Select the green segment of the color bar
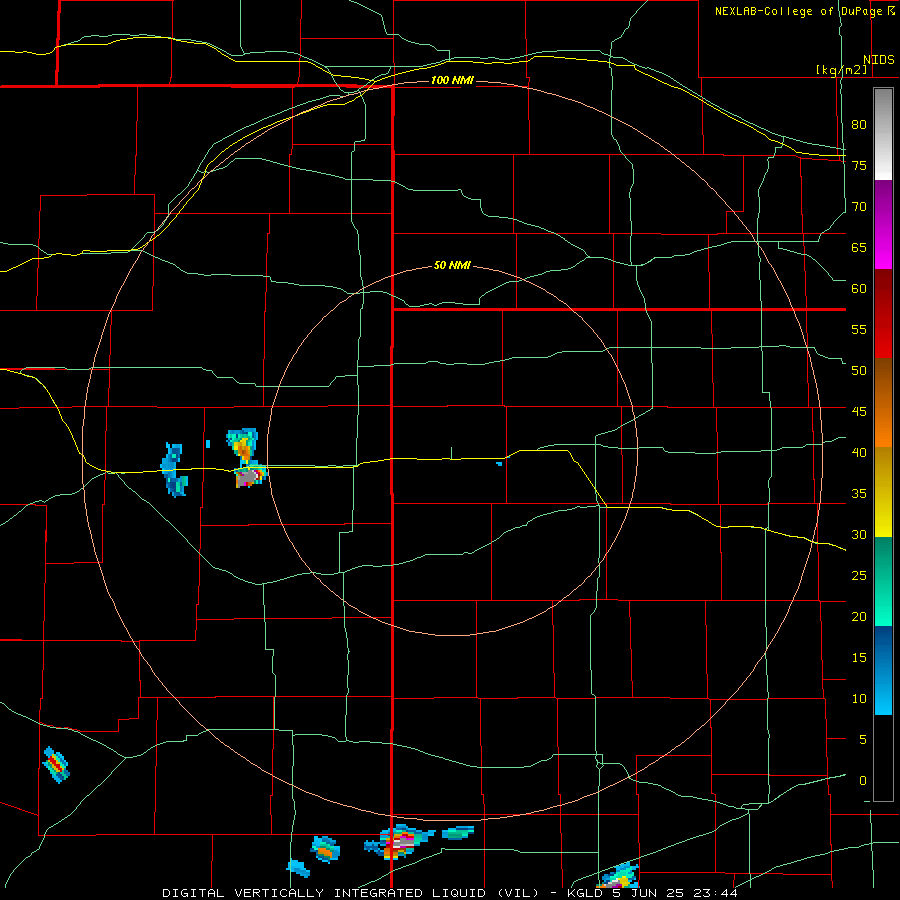Viewport: 900px width, 900px height. pyautogui.click(x=883, y=581)
